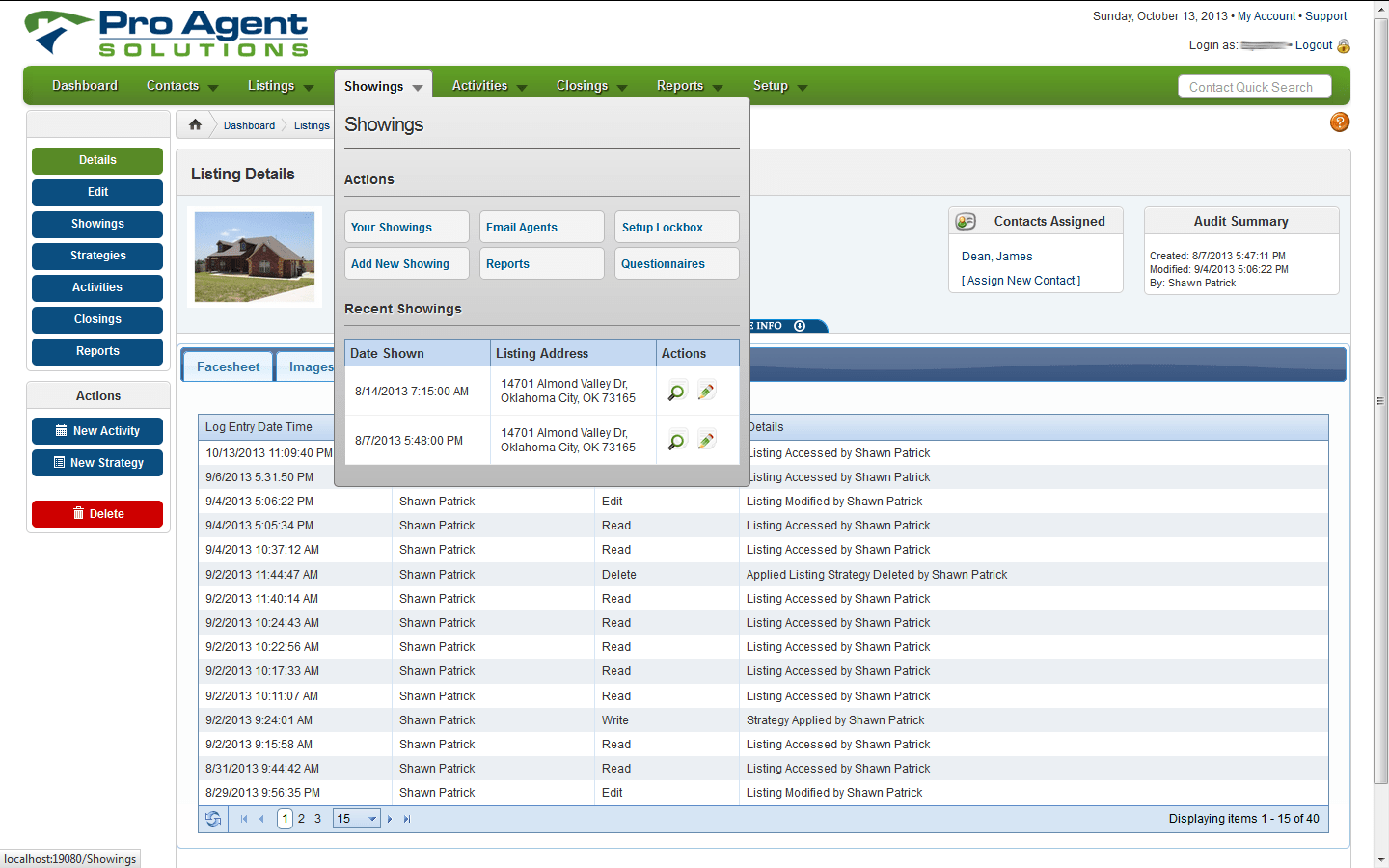Screen dimensions: 1389x868
Task: Click the Contacts Assigned card icon
Action: click(x=966, y=221)
